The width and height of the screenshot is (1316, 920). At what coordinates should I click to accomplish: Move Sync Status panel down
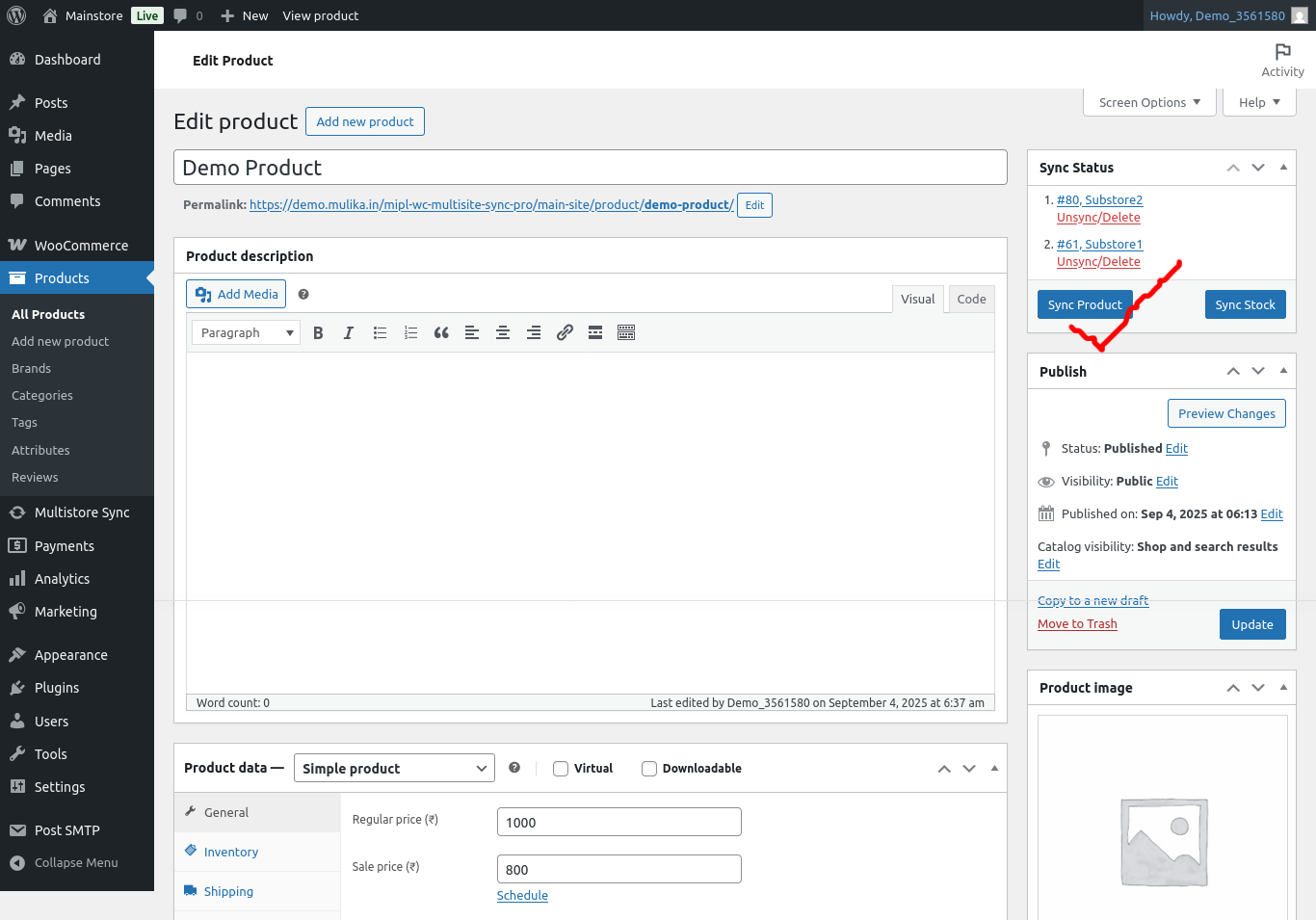coord(1258,168)
